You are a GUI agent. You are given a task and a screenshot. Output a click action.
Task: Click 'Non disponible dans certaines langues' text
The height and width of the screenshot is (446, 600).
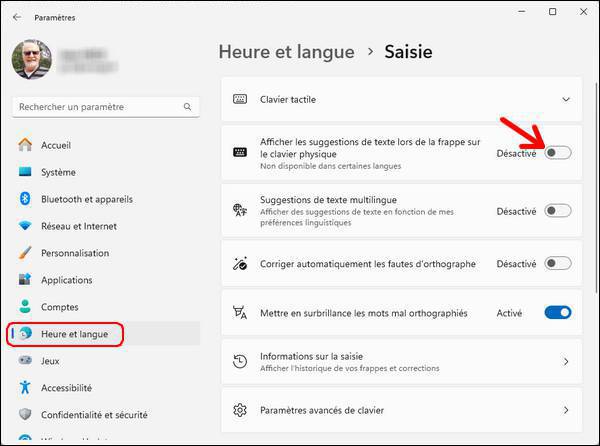point(331,166)
